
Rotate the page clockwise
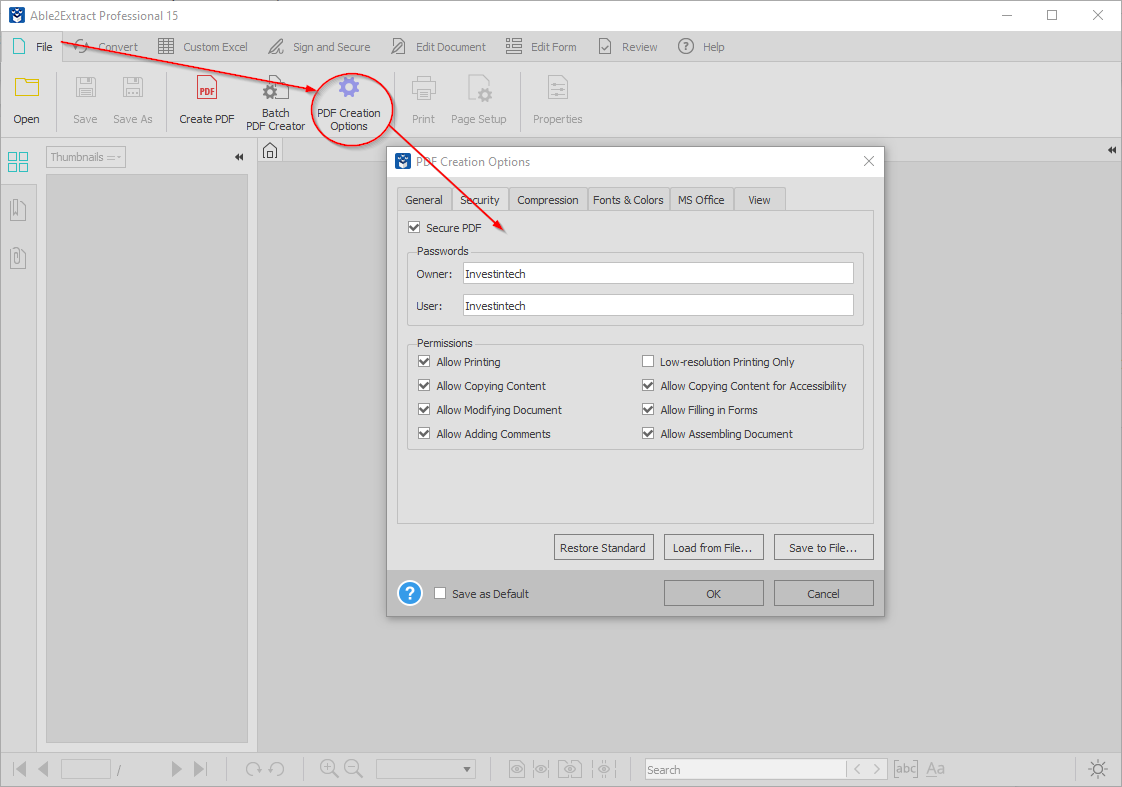click(253, 769)
